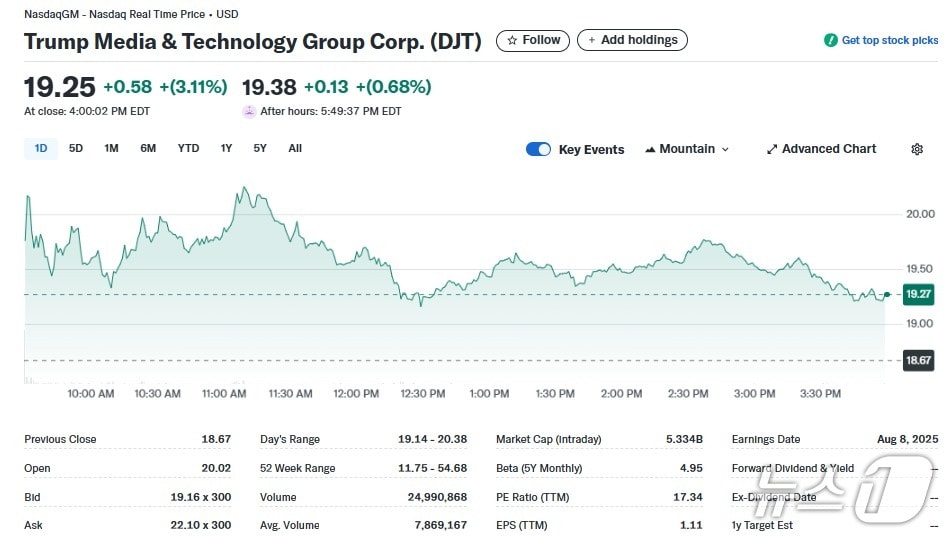Click the star icon in Follow button

coord(512,41)
